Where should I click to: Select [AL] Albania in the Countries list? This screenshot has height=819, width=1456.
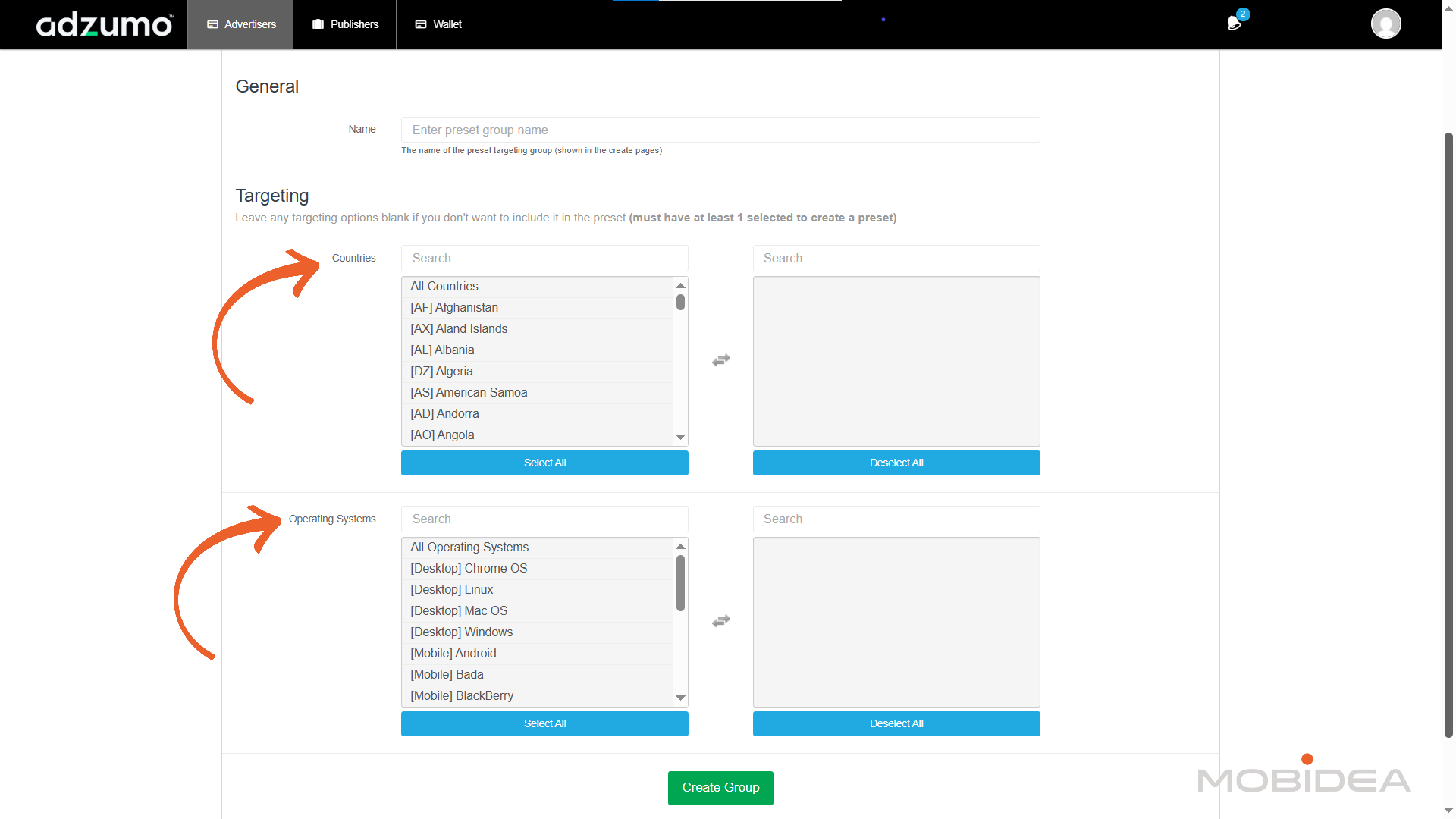coord(442,350)
